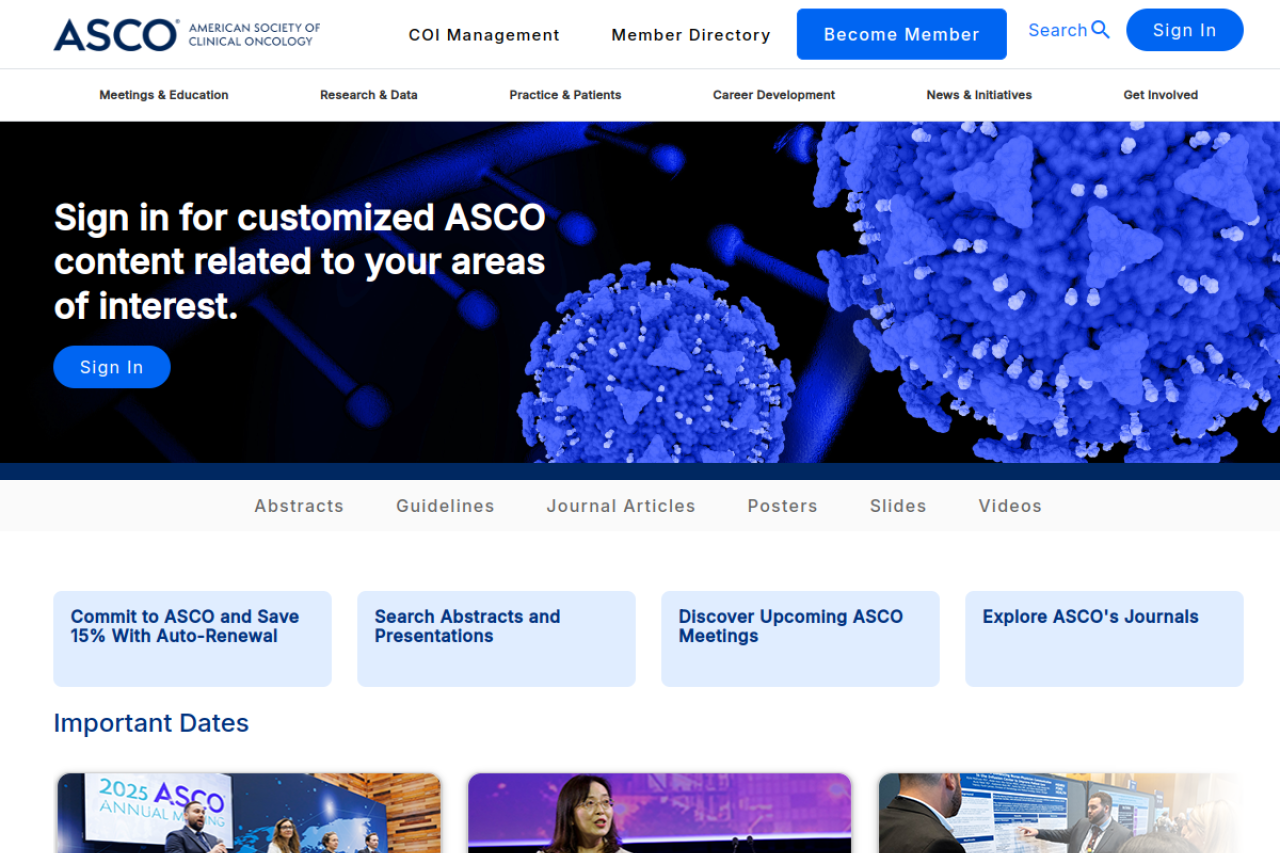Open the News & Initiatives menu
Image resolution: width=1280 pixels, height=853 pixels.
tap(979, 95)
